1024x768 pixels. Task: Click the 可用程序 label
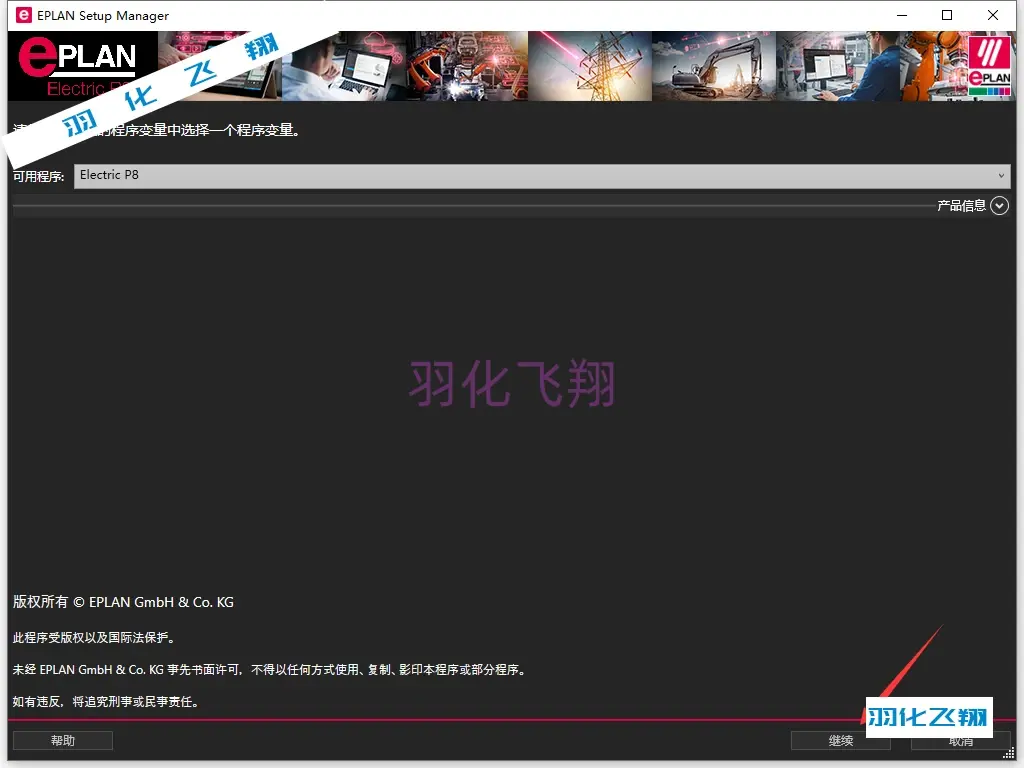click(x=39, y=176)
